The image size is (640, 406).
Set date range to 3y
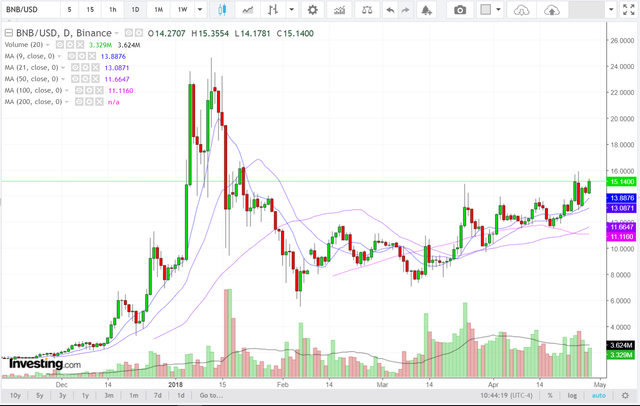pos(62,395)
